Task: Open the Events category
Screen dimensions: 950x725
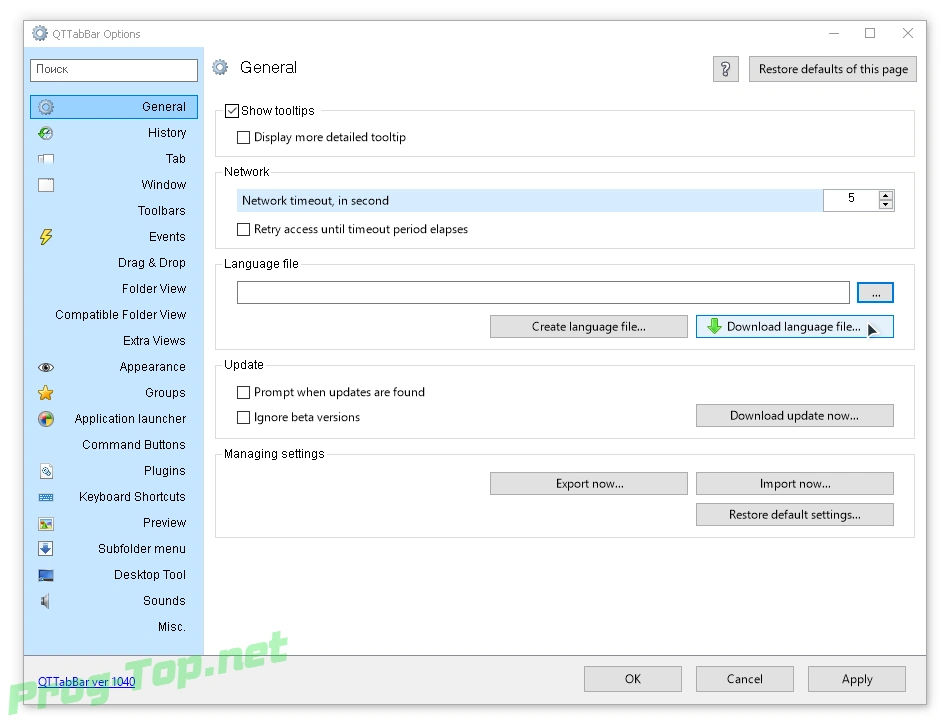Action: [114, 237]
